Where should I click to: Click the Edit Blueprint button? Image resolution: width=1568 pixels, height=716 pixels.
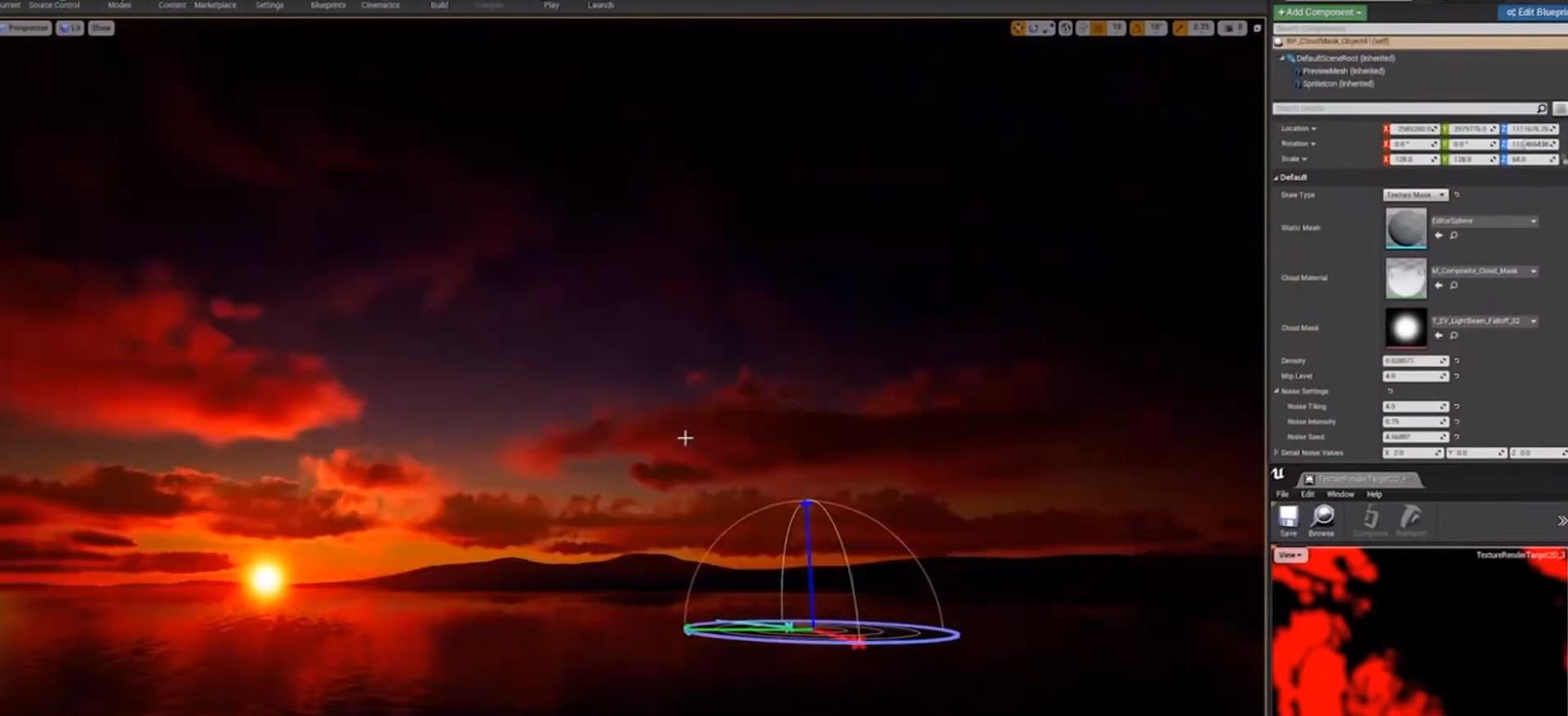pos(1535,12)
